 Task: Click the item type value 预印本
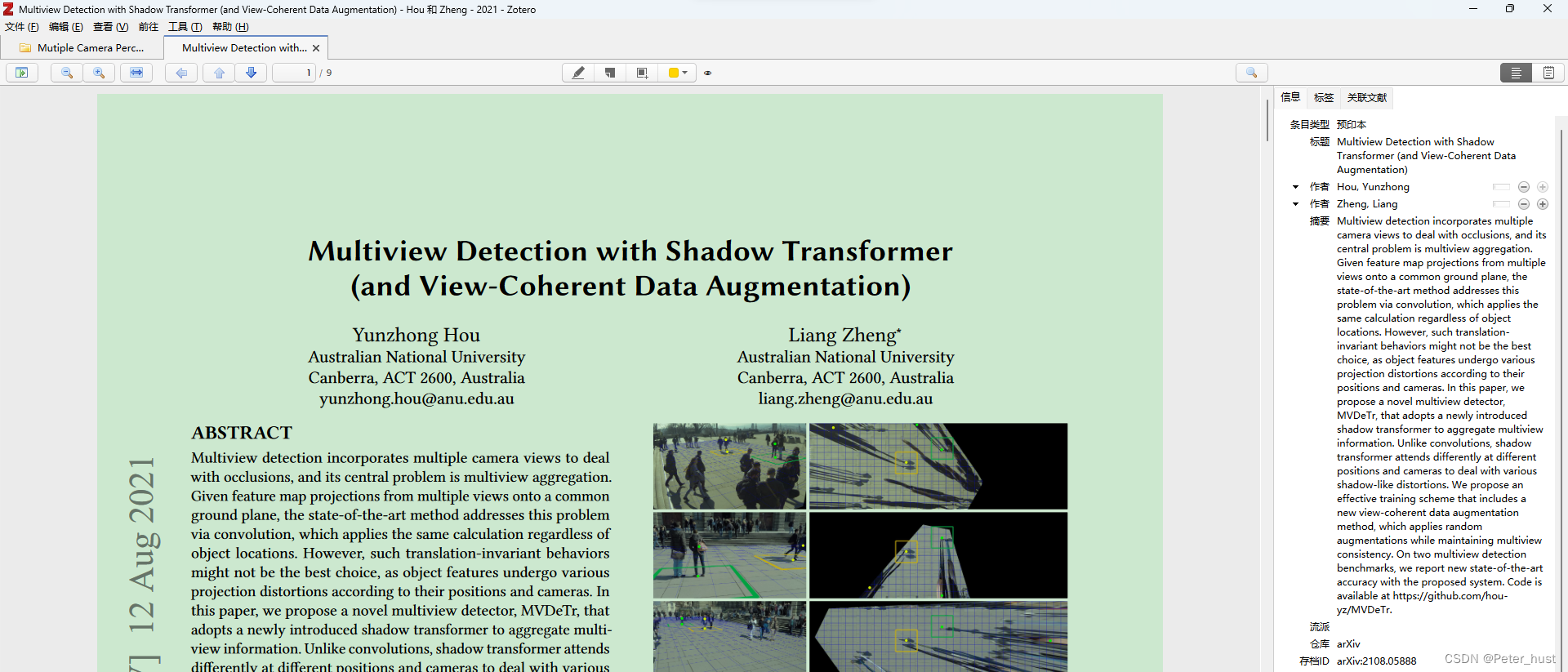[1352, 125]
